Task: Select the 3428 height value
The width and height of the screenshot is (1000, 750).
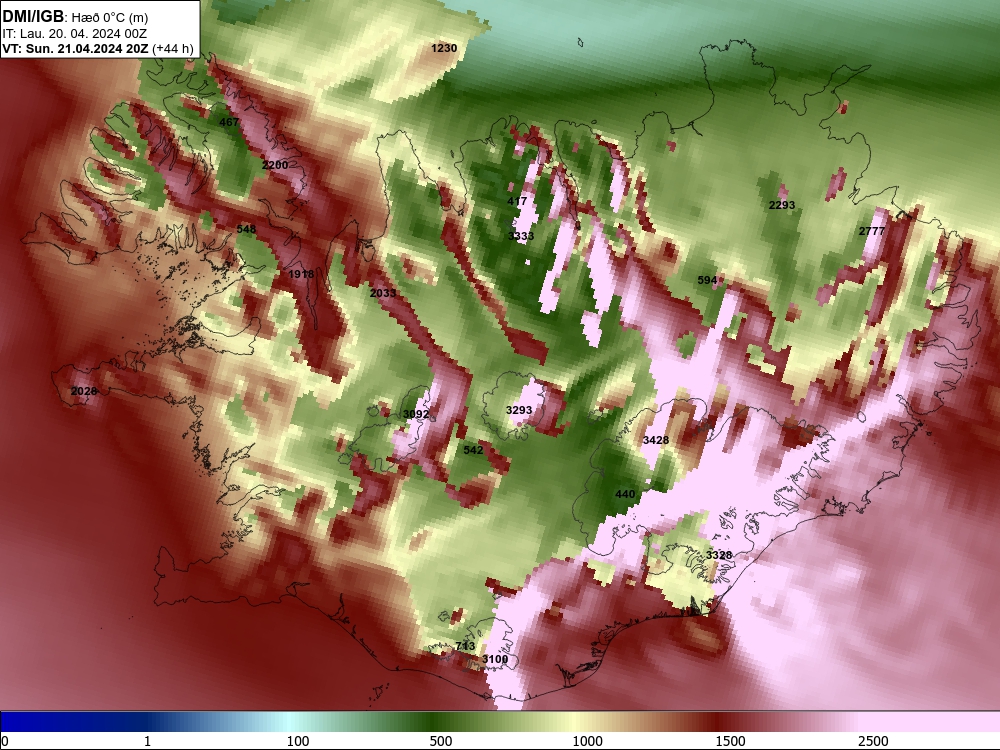Action: pyautogui.click(x=656, y=440)
